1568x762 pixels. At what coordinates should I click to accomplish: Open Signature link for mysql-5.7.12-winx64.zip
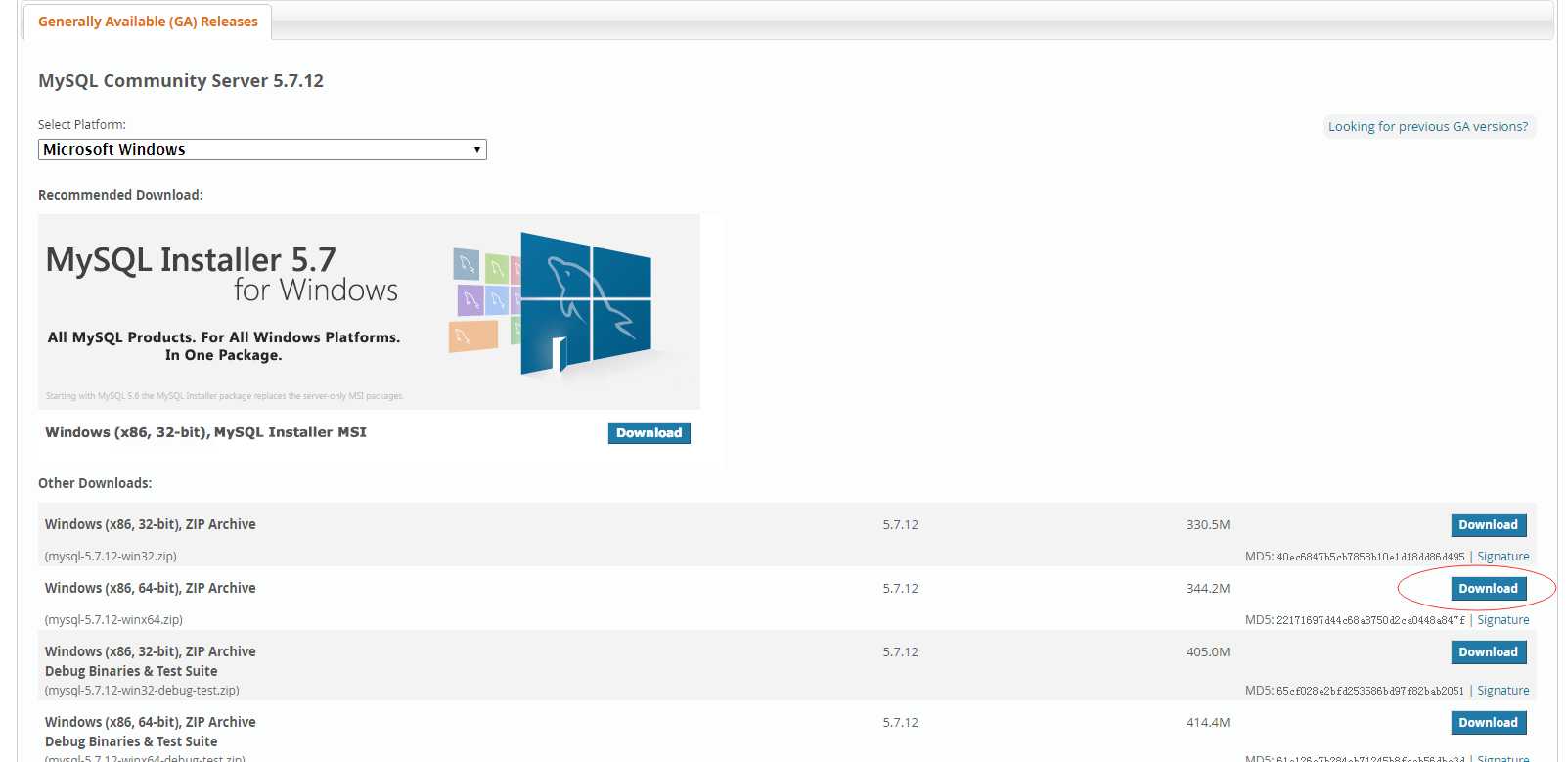click(1502, 620)
